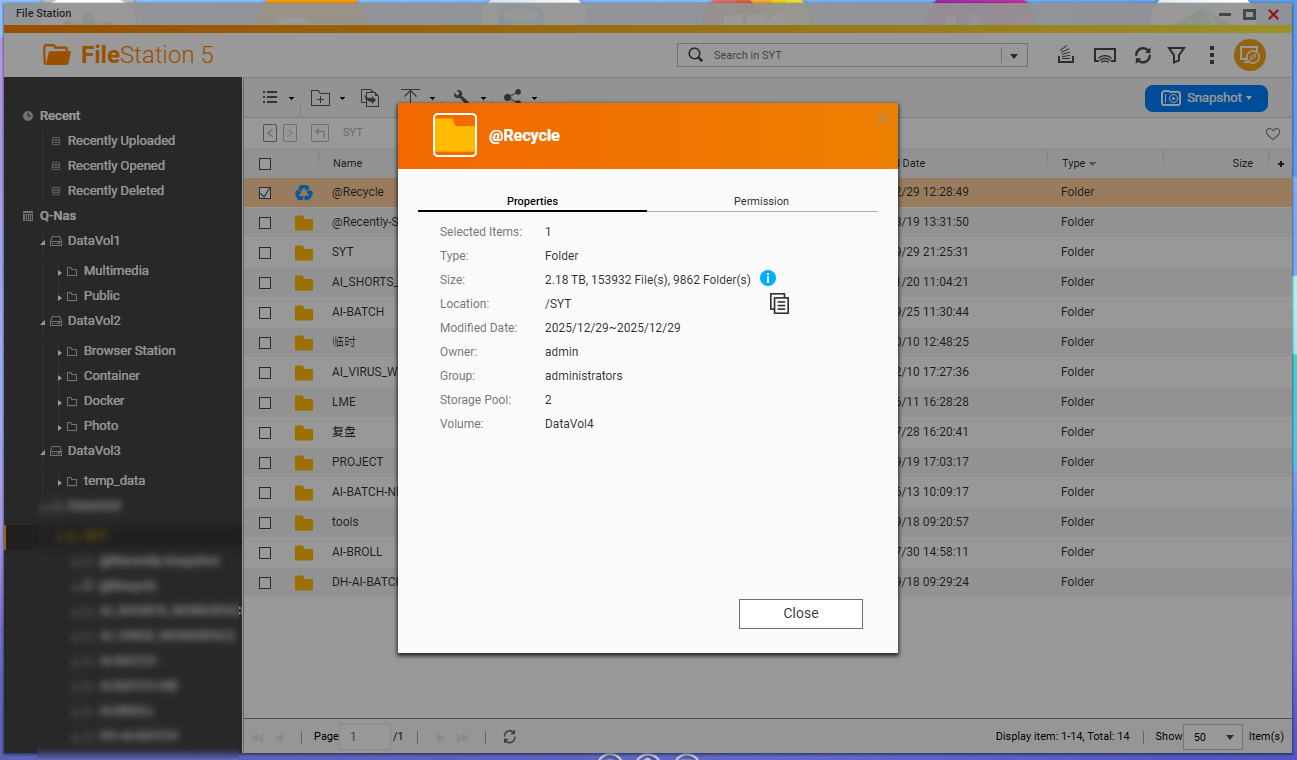Expand the Multimedia folder tree node
This screenshot has height=760, width=1297.
click(x=59, y=272)
